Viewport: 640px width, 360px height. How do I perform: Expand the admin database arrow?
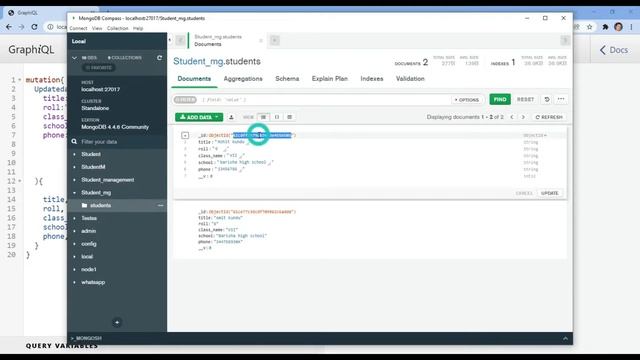74,231
